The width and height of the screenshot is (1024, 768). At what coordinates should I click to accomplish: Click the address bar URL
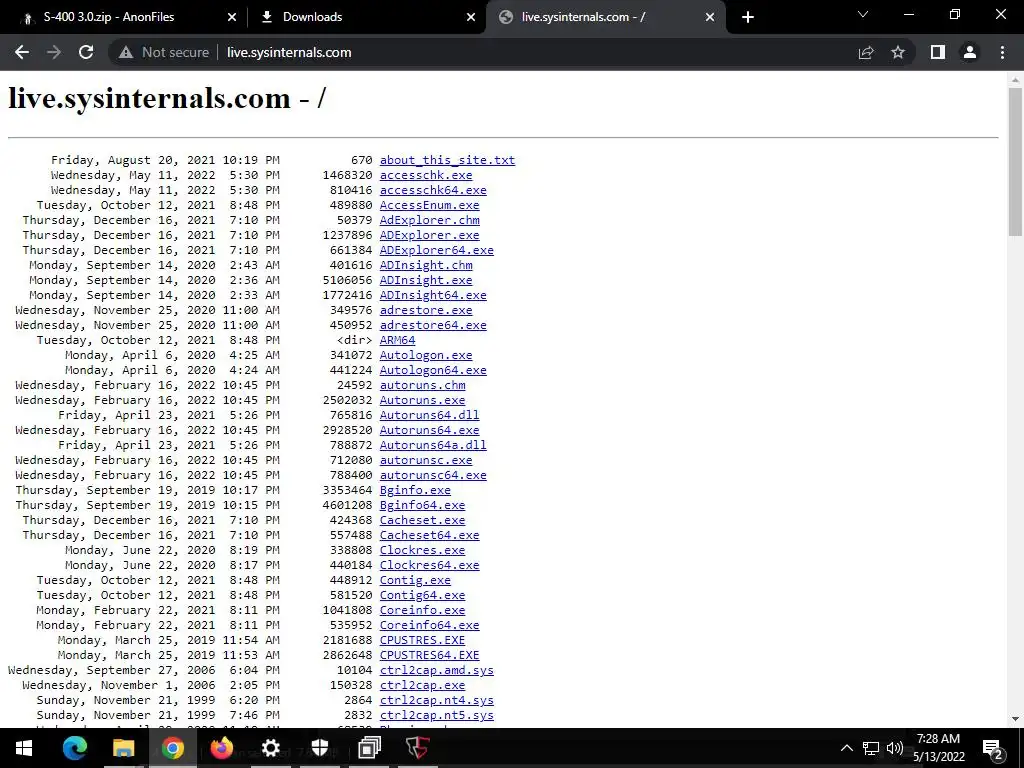point(289,52)
